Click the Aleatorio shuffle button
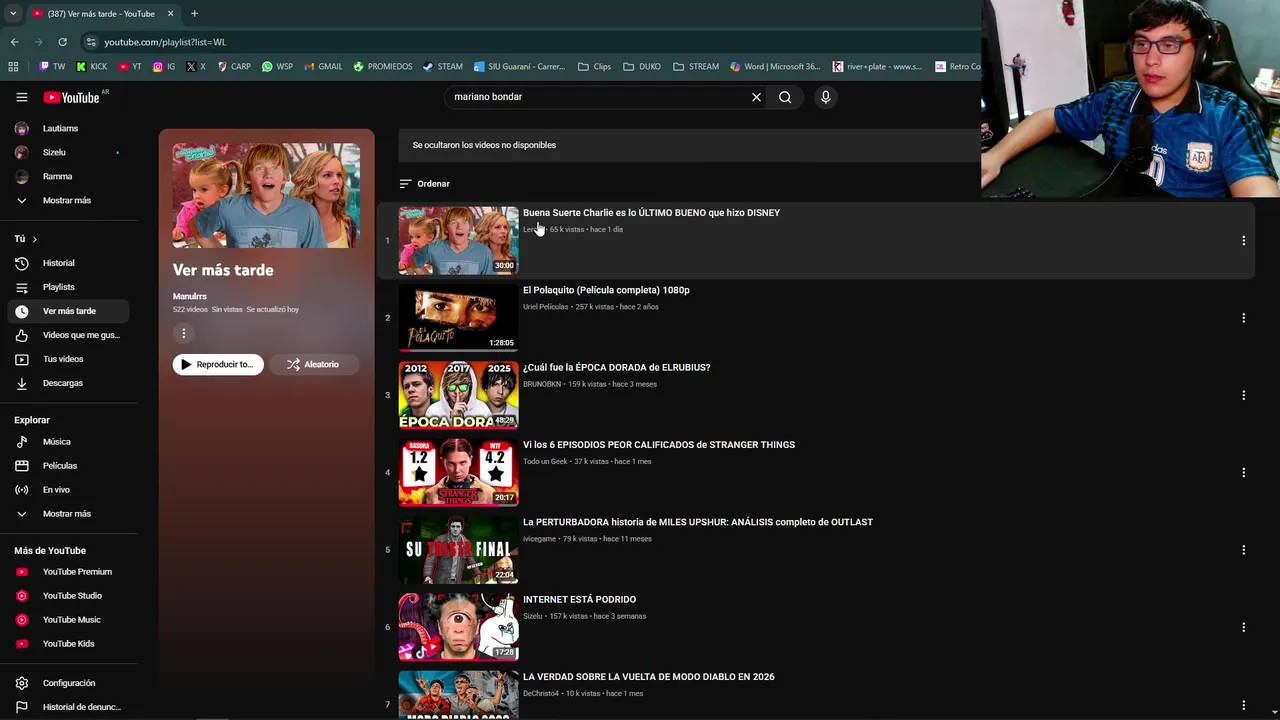 click(314, 364)
